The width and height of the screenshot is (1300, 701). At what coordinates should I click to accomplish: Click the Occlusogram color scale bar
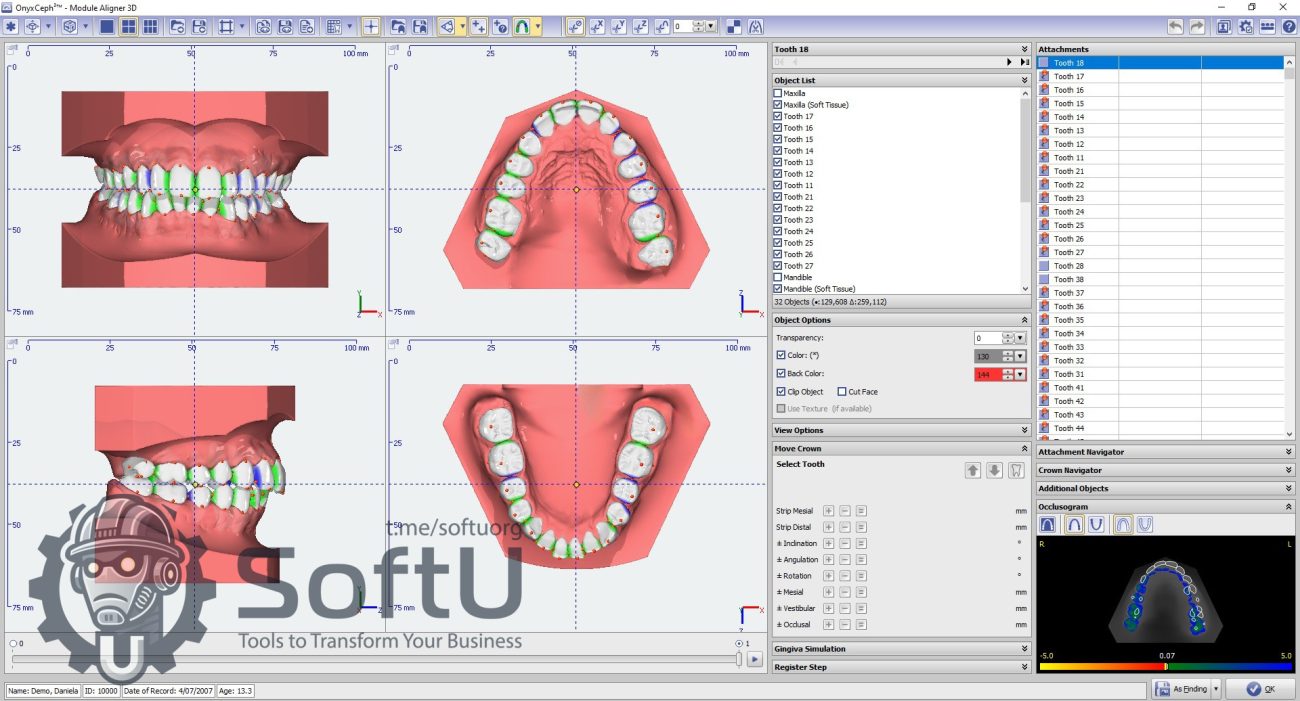(1166, 666)
